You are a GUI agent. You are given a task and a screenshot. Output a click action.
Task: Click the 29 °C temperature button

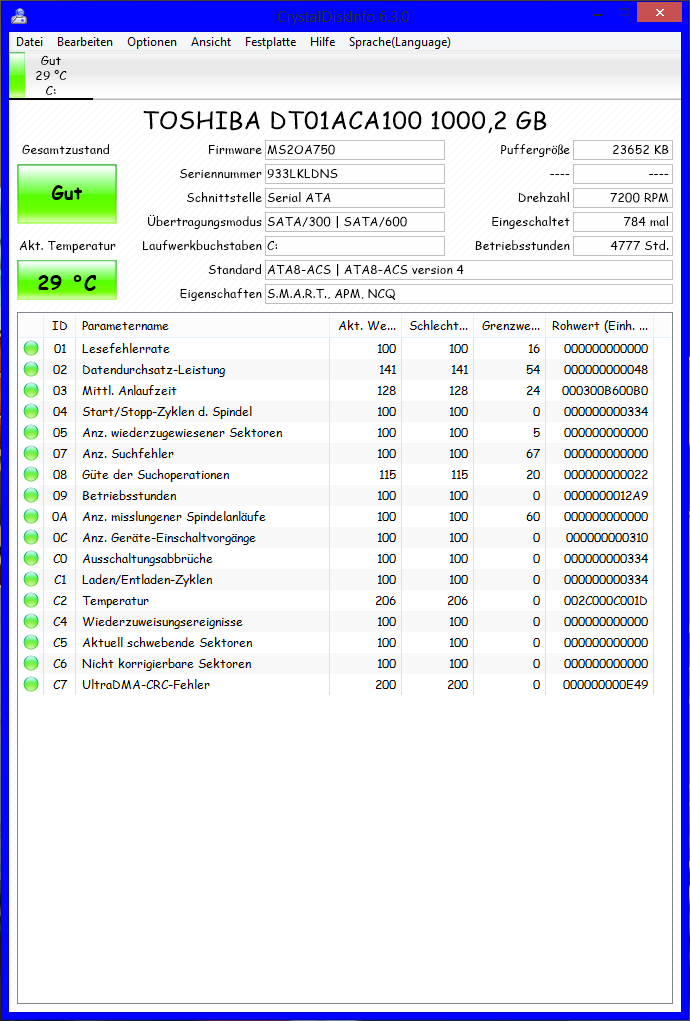click(67, 281)
